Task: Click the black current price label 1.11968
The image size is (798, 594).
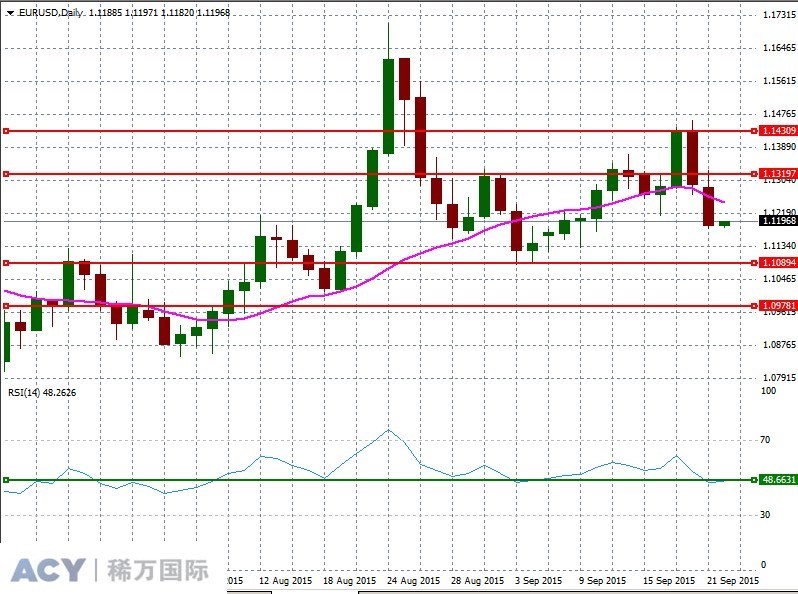Action: pos(778,220)
